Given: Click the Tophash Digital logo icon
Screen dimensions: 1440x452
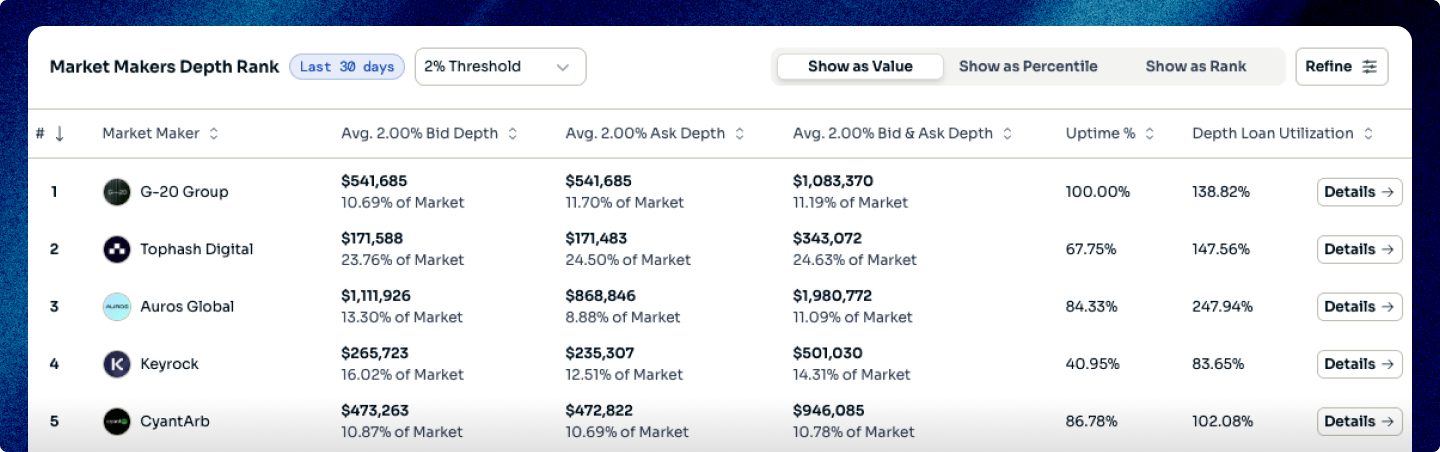Looking at the screenshot, I should pyautogui.click(x=117, y=249).
